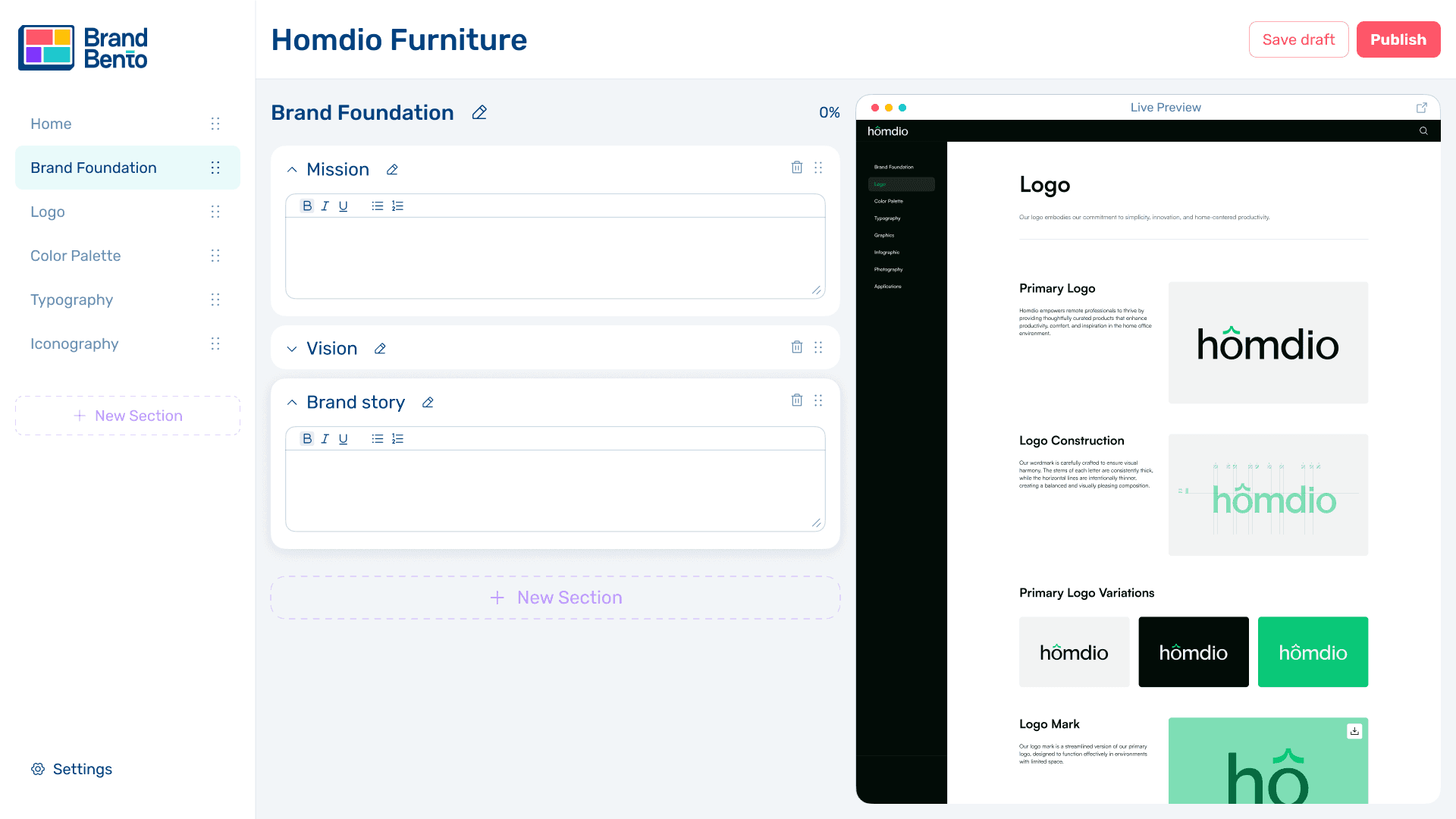Image resolution: width=1456 pixels, height=819 pixels.
Task: Open Live Preview in new window icon
Action: 1421,108
